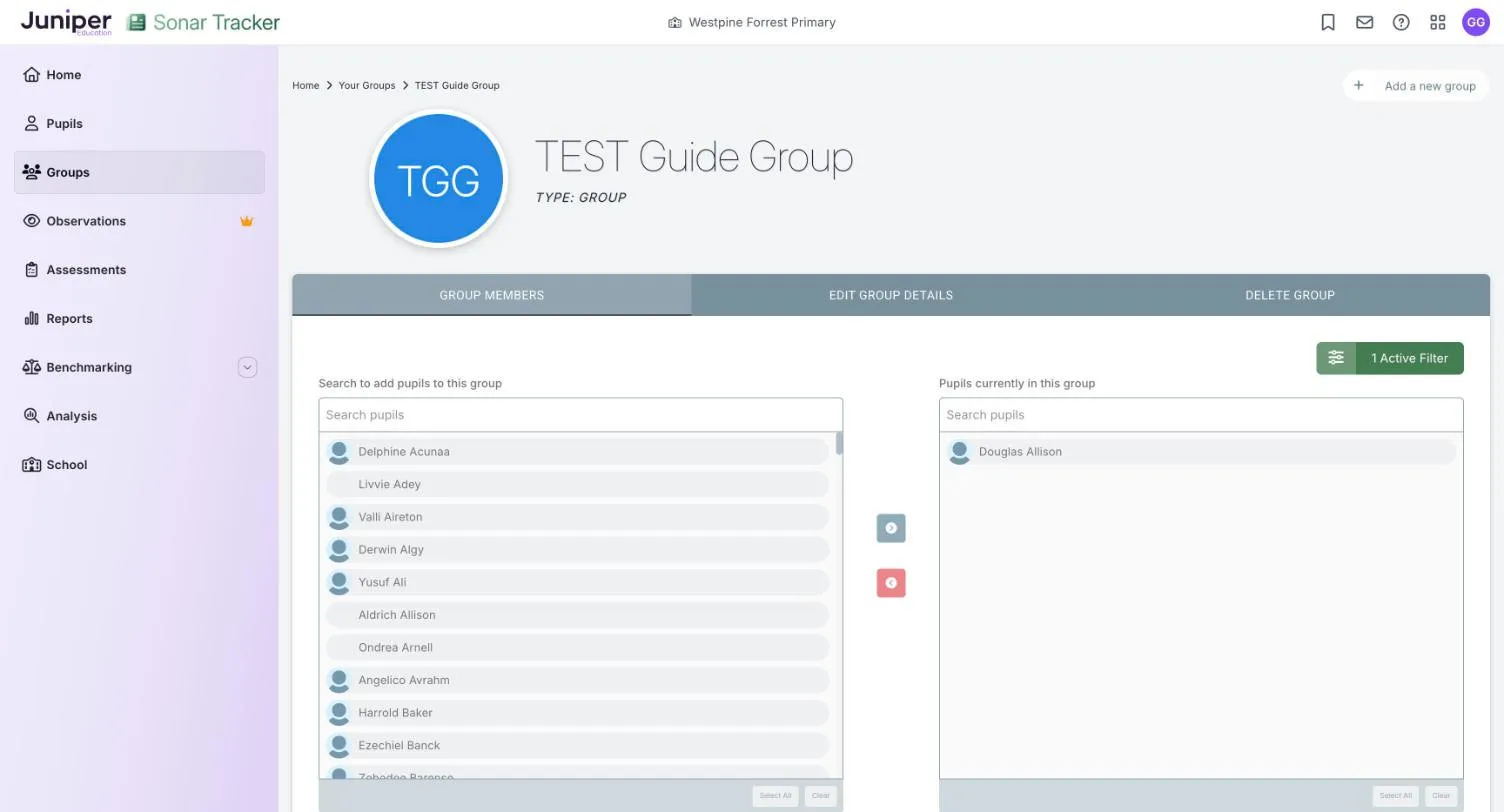Click the Home breadcrumb link
Image resolution: width=1504 pixels, height=812 pixels.
point(305,85)
